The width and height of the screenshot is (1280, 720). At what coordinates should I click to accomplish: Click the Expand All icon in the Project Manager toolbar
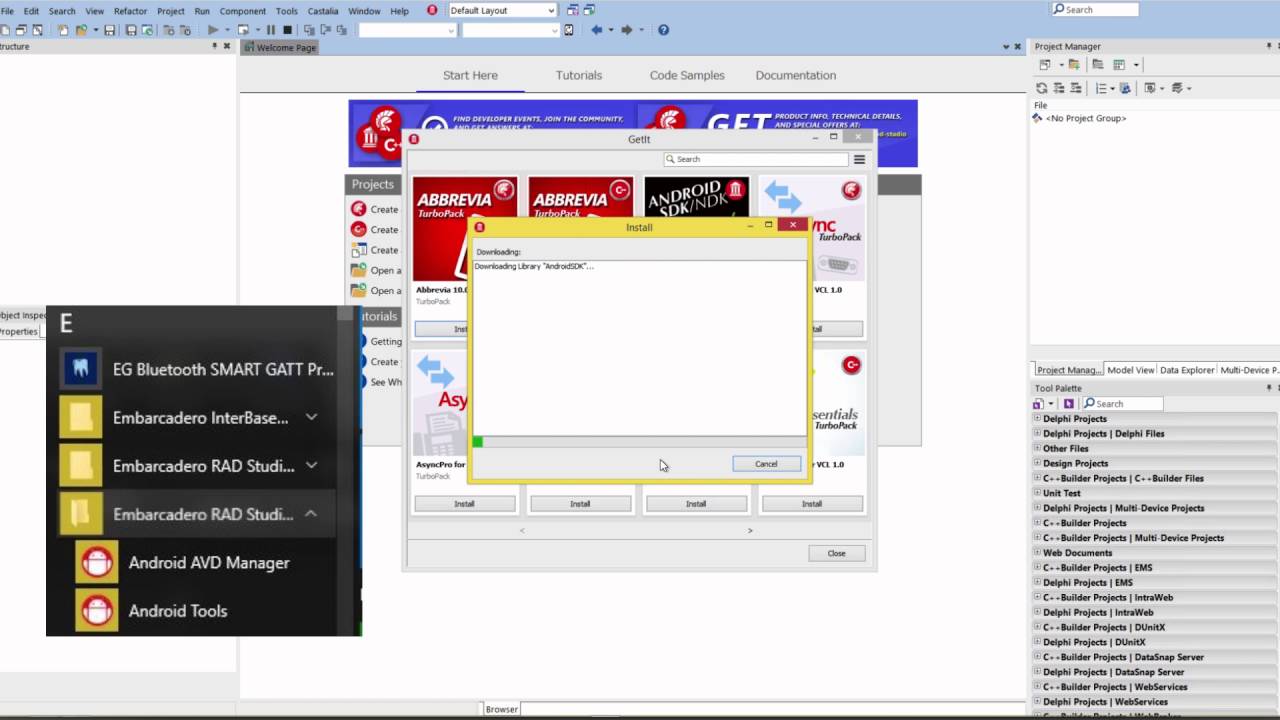point(1059,88)
